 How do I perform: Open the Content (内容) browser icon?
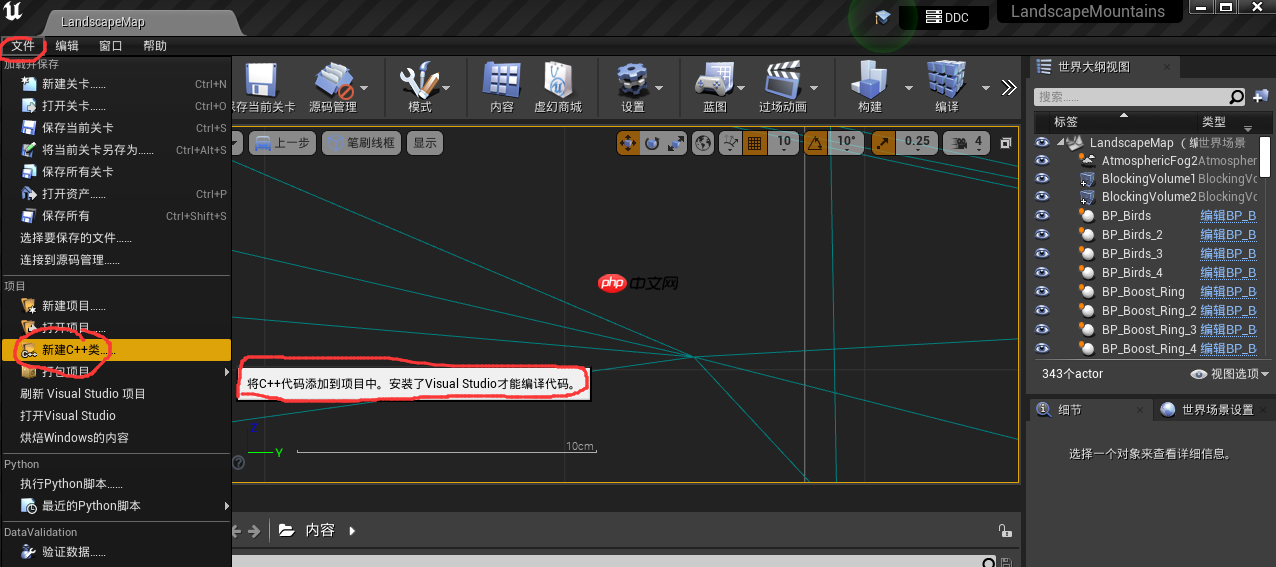tap(502, 80)
